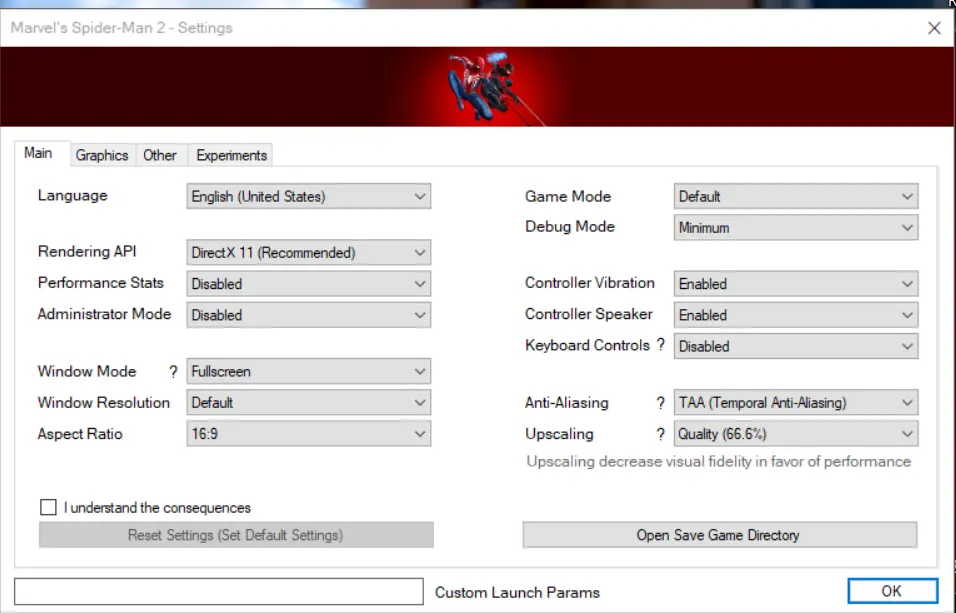Expand the Rendering API dropdown
Screen dimensions: 956x613
click(x=309, y=253)
